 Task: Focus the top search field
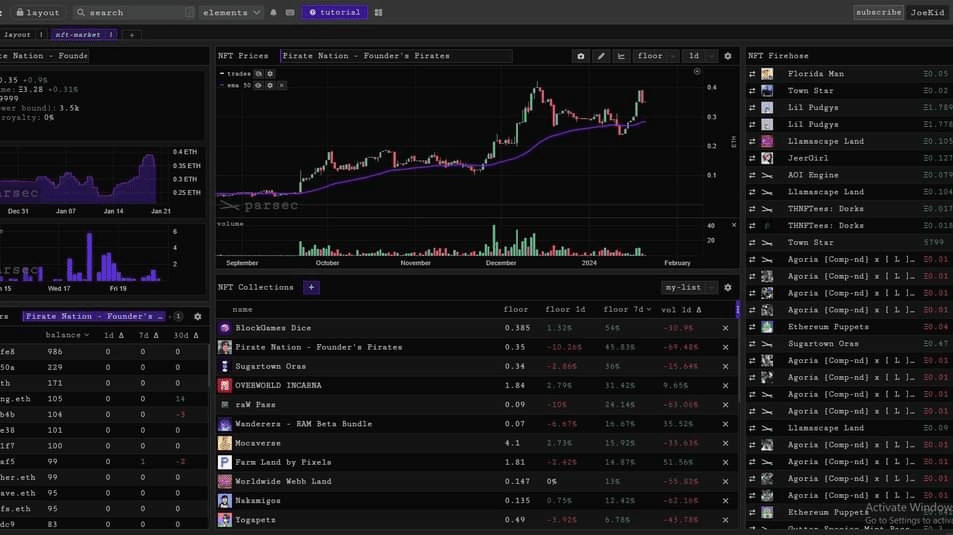134,12
